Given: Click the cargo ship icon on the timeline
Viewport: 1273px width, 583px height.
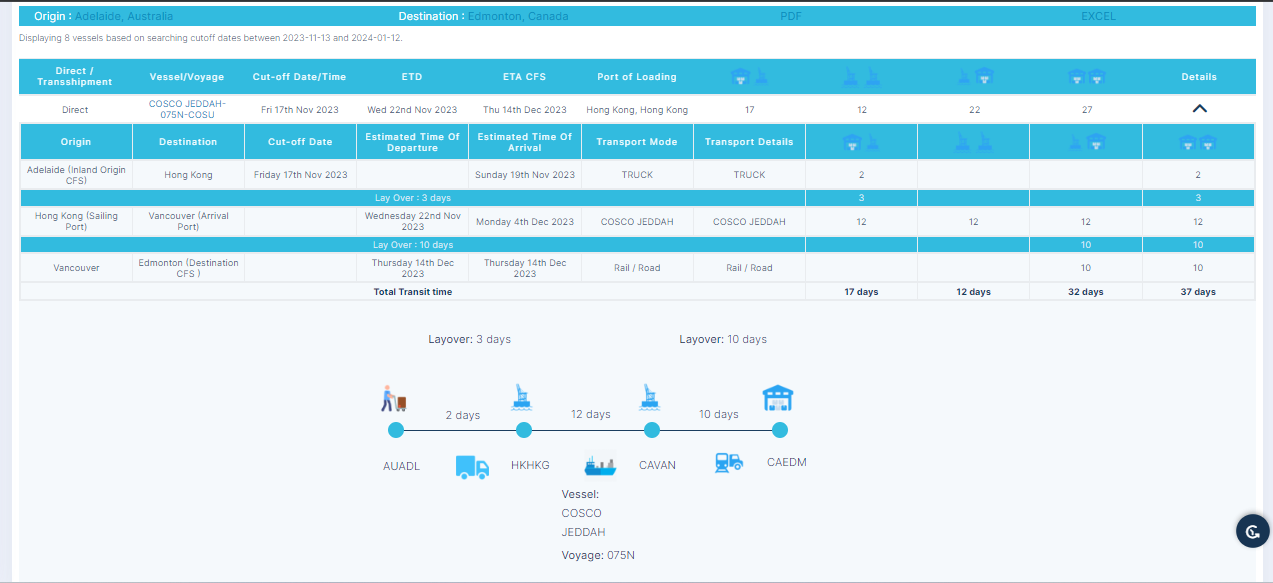Looking at the screenshot, I should (x=600, y=465).
